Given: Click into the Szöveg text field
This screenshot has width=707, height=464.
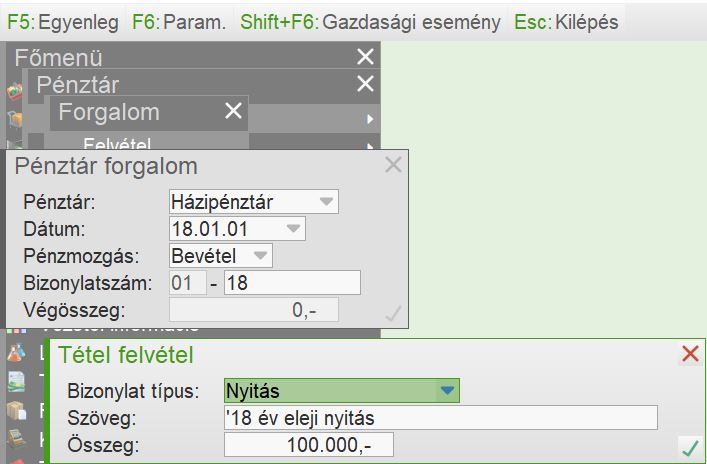Looking at the screenshot, I should point(440,417).
